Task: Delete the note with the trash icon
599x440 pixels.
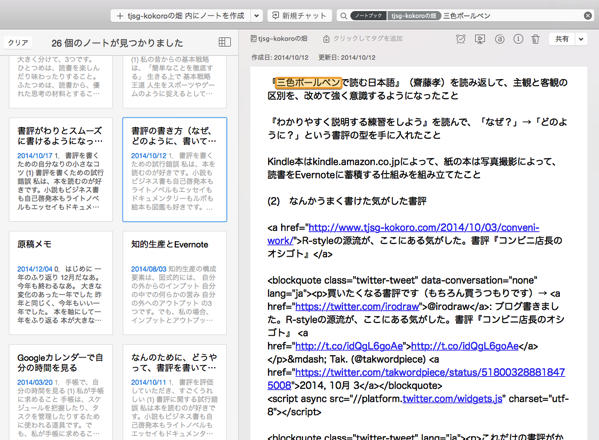Action: (x=536, y=39)
